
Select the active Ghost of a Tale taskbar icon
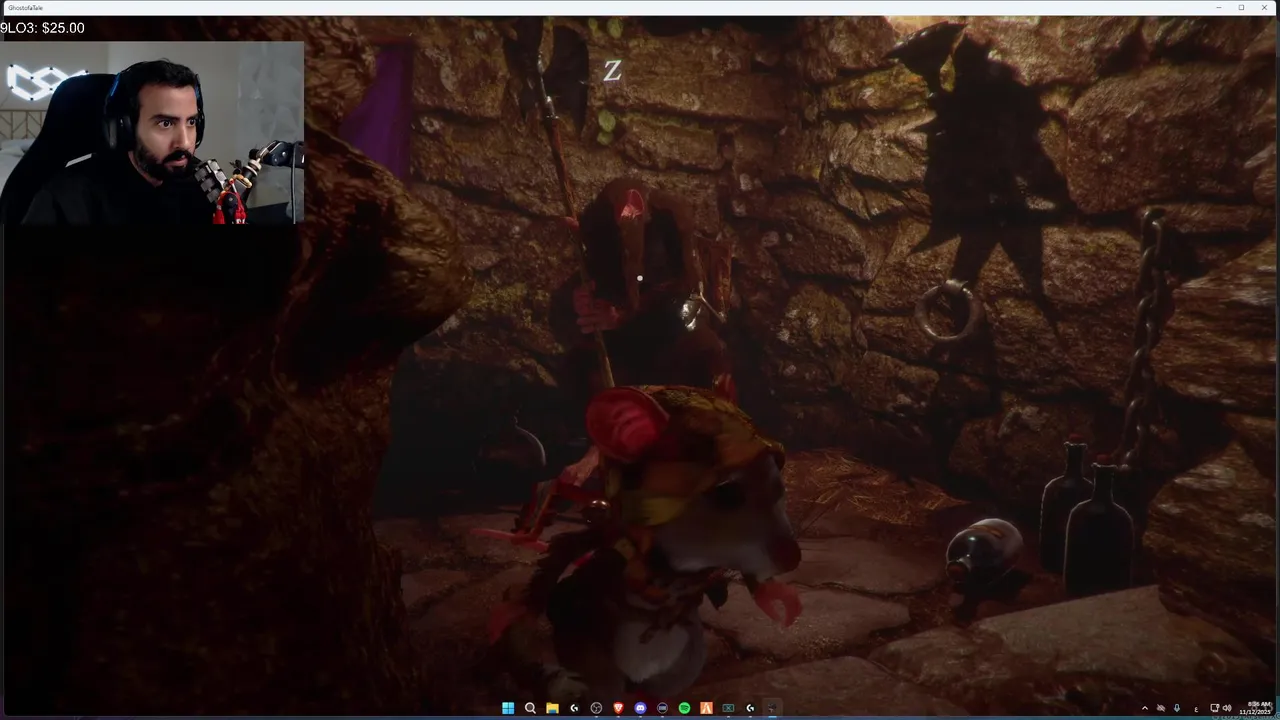pos(772,708)
